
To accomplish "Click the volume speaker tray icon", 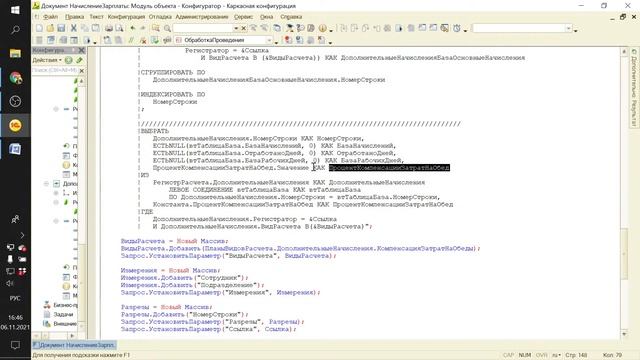I will [10, 283].
